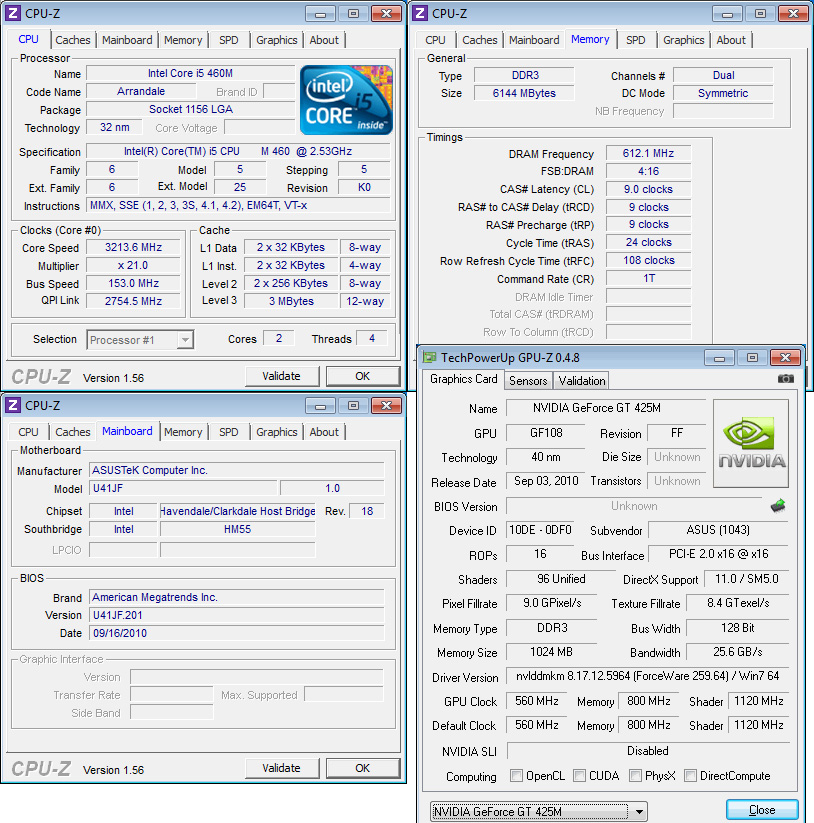Open Graphics tab in the Memory CPU-Z window
Screen dimensions: 814x823
pyautogui.click(x=683, y=40)
